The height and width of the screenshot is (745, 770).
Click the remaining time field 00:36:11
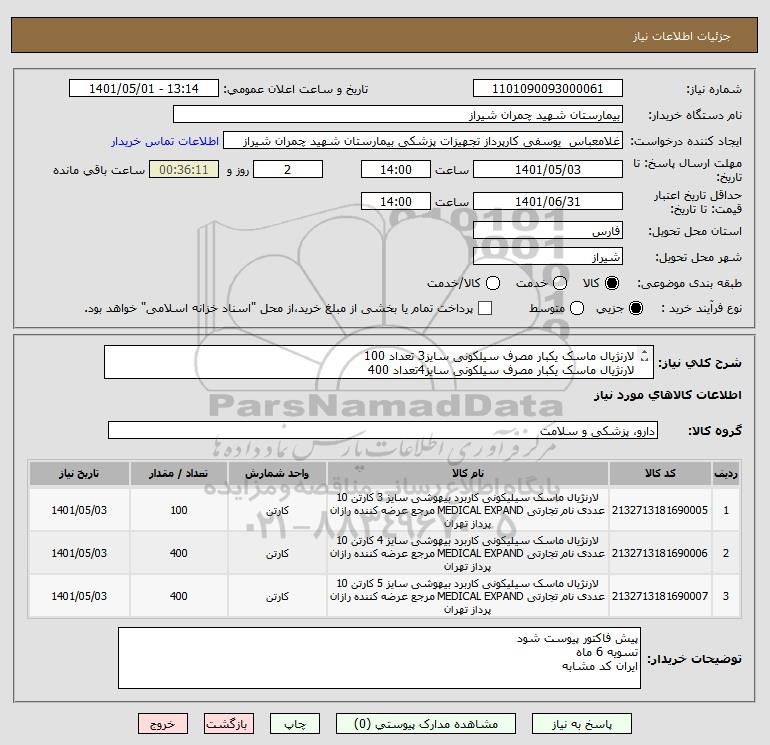(x=184, y=170)
